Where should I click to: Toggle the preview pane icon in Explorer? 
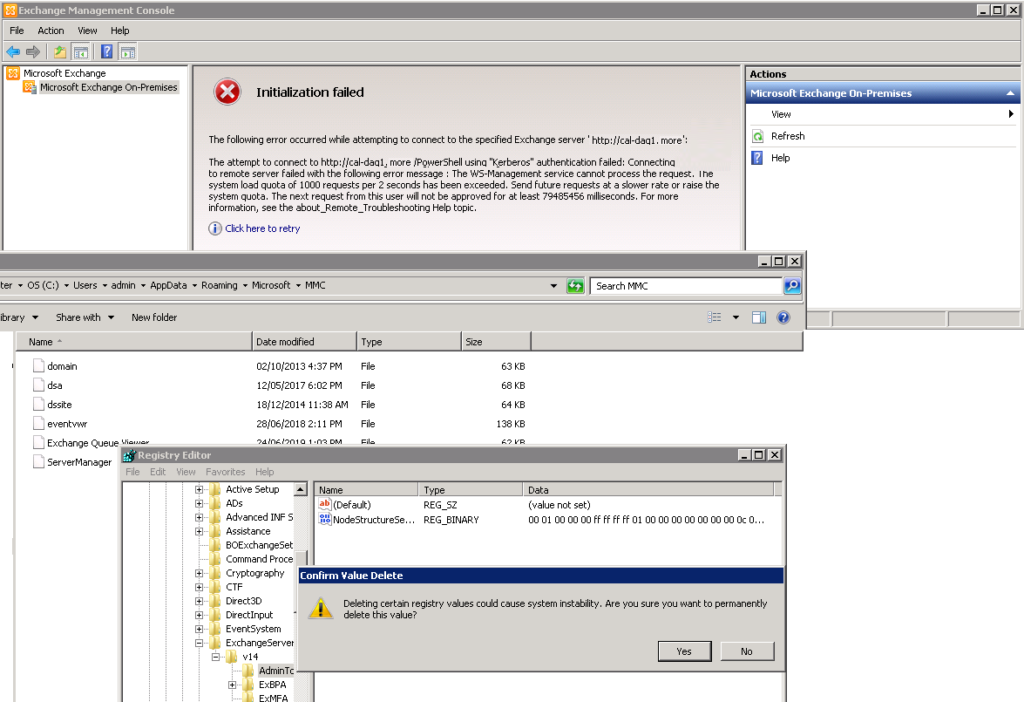pyautogui.click(x=759, y=317)
